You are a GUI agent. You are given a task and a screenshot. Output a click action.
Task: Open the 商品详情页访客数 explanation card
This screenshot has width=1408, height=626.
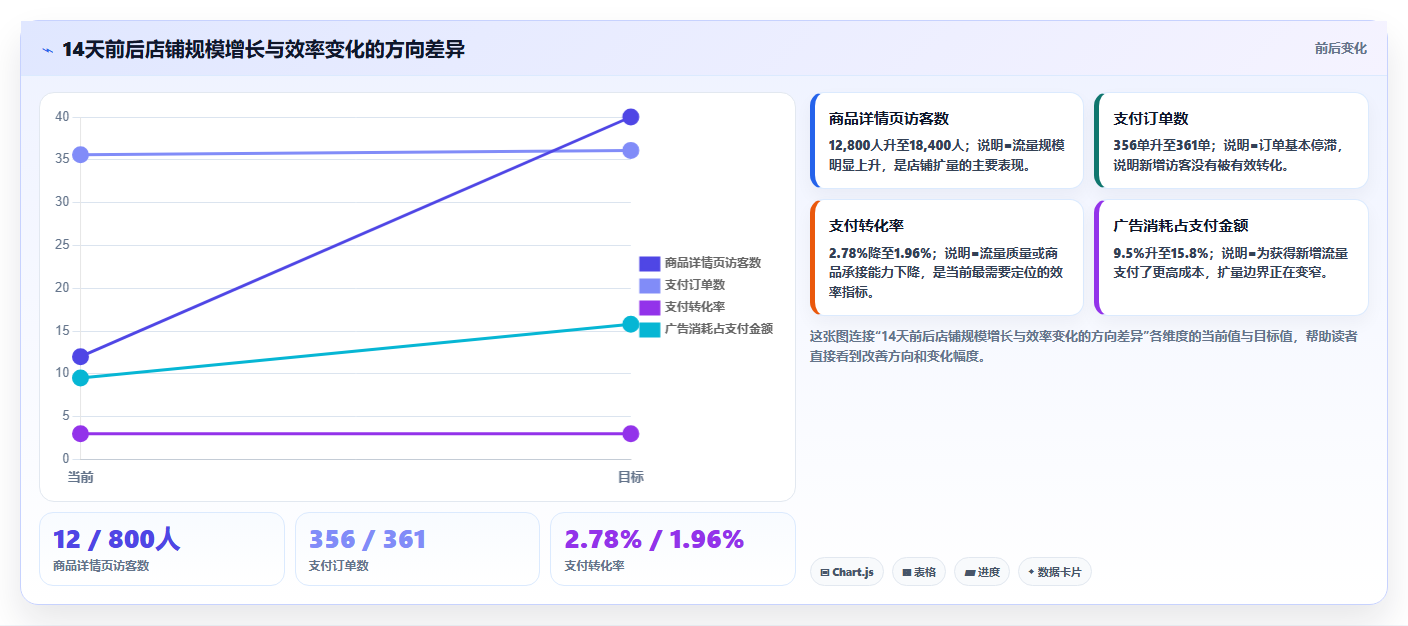pyautogui.click(x=947, y=141)
